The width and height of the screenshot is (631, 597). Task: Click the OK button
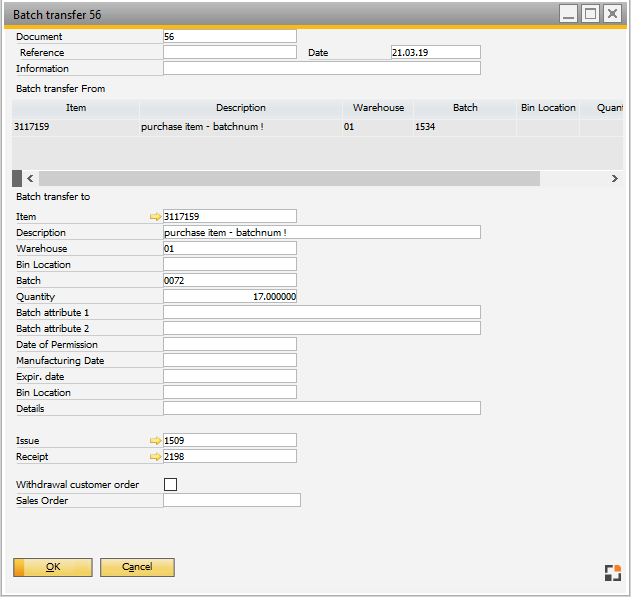[x=53, y=567]
